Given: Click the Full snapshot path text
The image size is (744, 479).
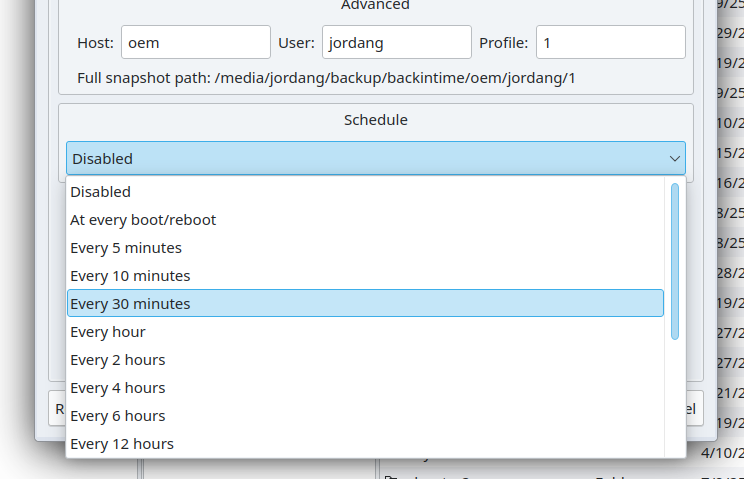Looking at the screenshot, I should point(326,78).
